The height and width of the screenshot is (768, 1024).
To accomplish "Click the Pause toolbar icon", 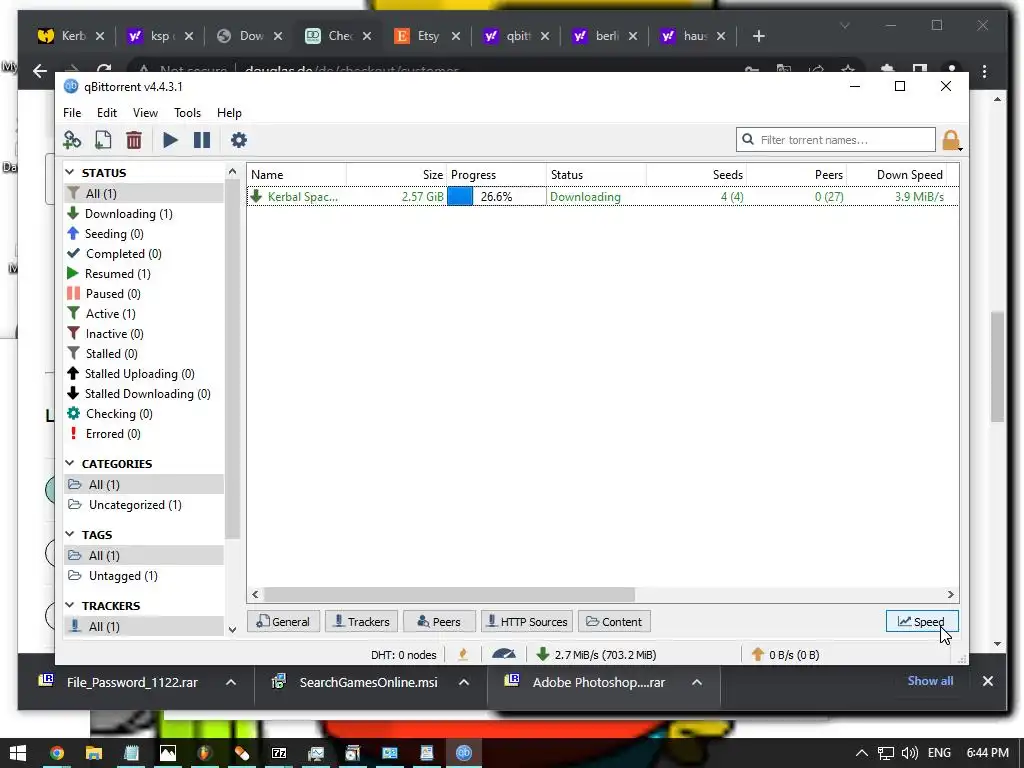I will click(x=202, y=140).
